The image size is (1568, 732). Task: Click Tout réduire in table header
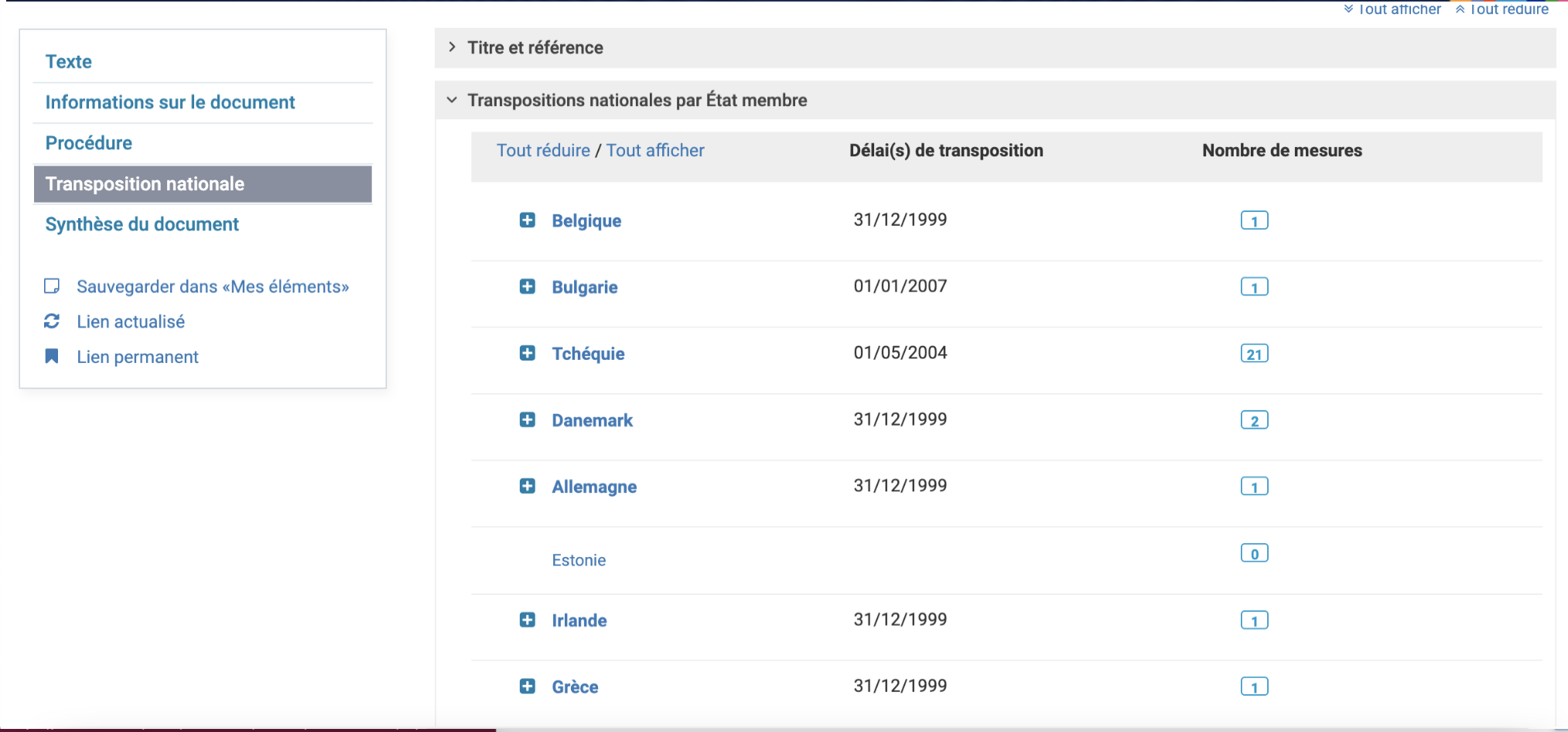click(543, 151)
